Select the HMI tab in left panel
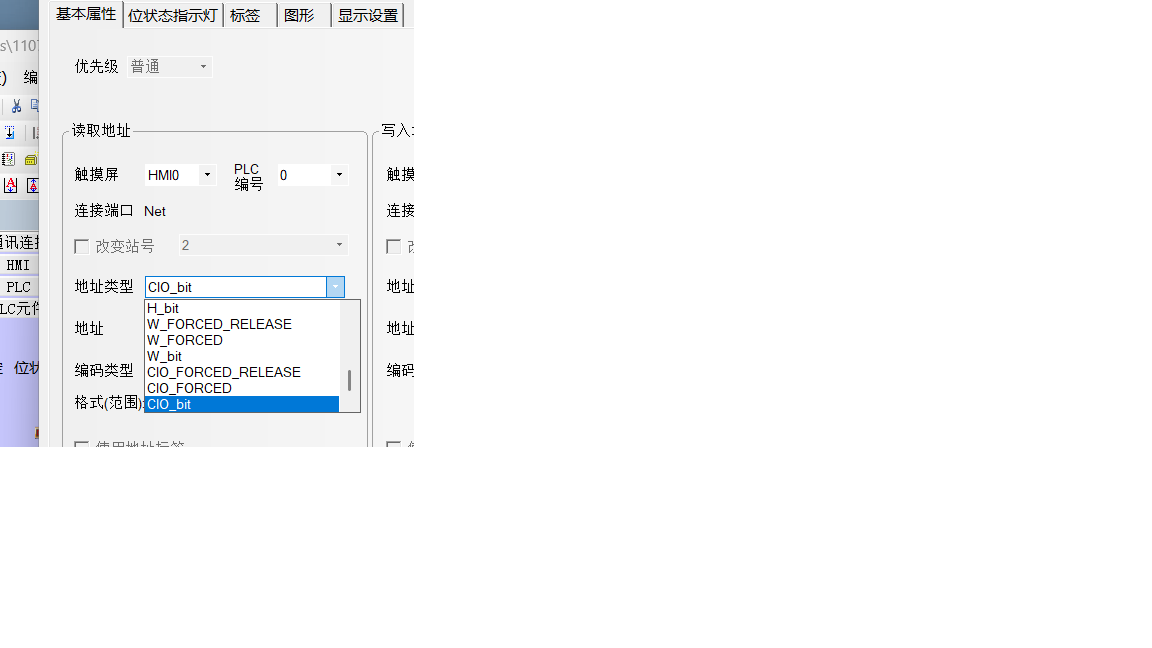Screen dimensions: 1152x648 pos(18,265)
